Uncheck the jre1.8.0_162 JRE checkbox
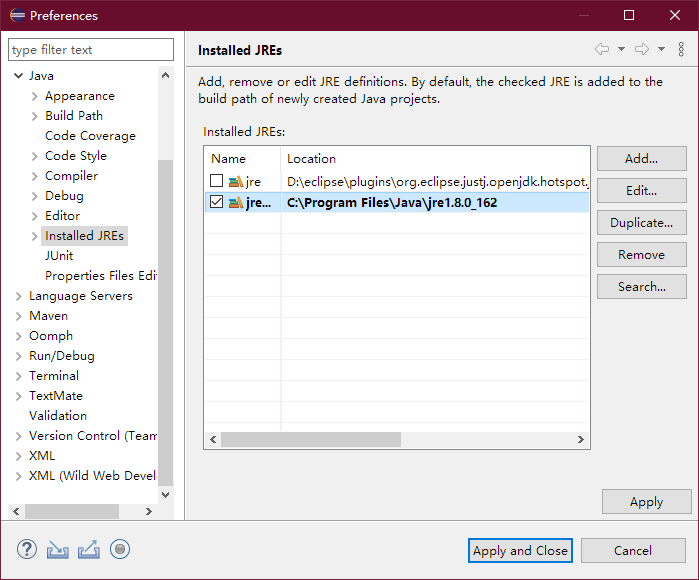The height and width of the screenshot is (580, 699). pos(217,202)
